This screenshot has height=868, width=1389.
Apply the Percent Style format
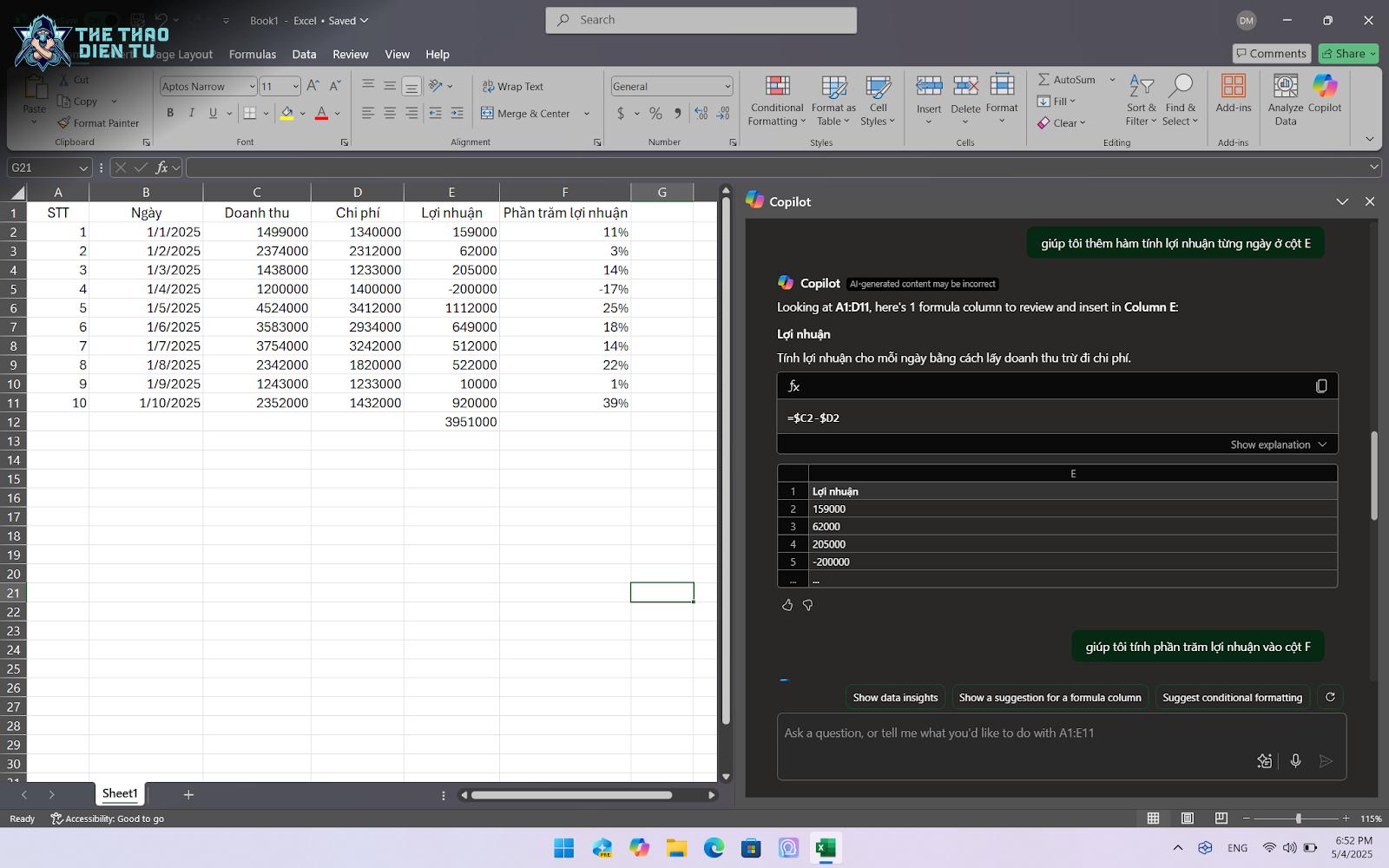(x=655, y=113)
